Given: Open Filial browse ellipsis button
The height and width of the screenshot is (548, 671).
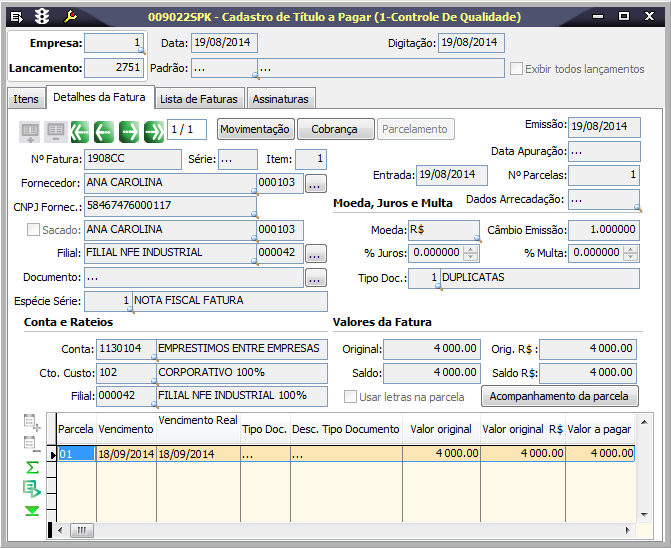Looking at the screenshot, I should coord(315,254).
